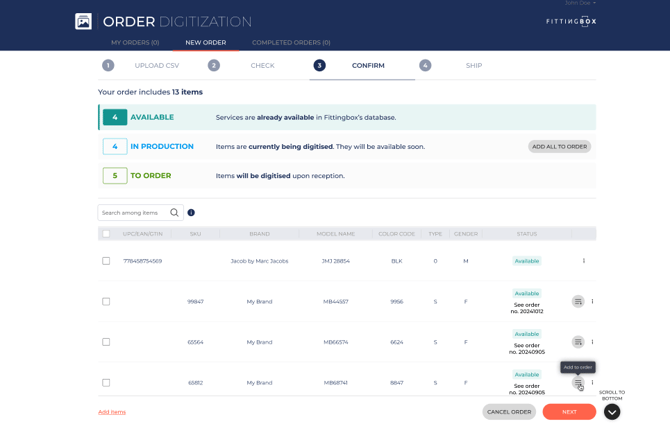Open the Completed Orders tab
The height and width of the screenshot is (426, 670).
tap(291, 43)
